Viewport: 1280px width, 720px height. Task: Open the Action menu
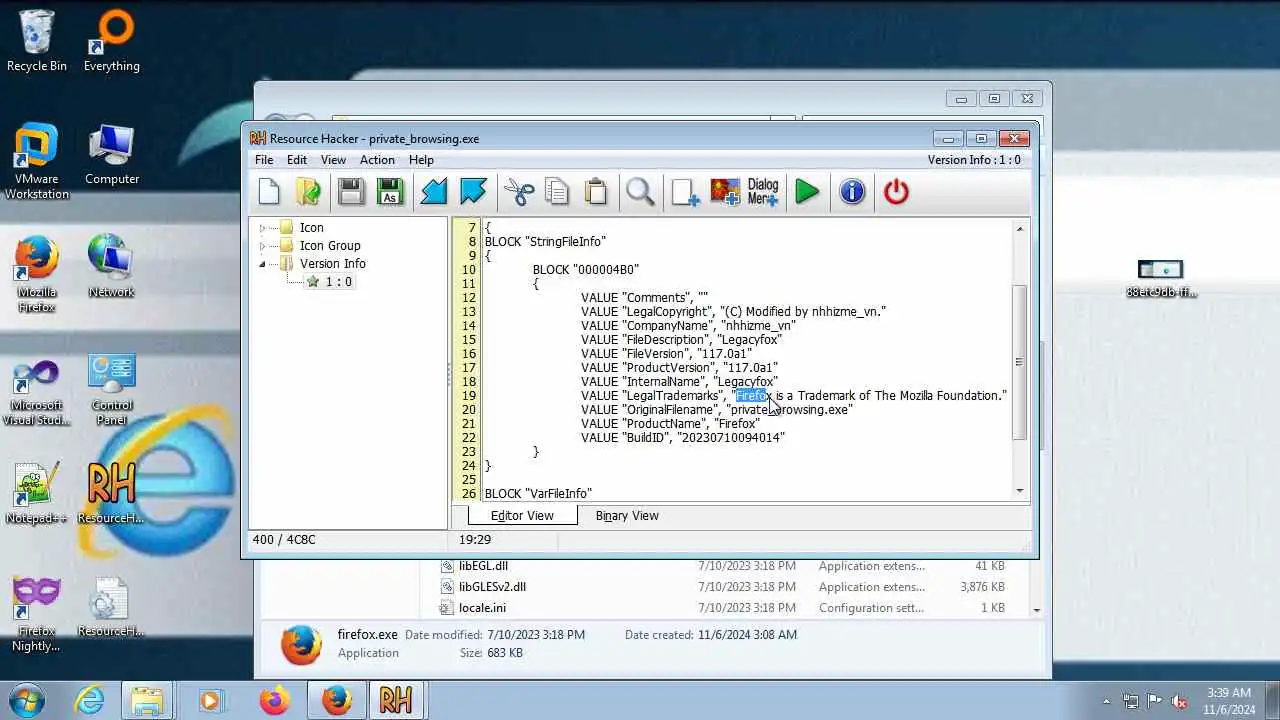tap(377, 160)
